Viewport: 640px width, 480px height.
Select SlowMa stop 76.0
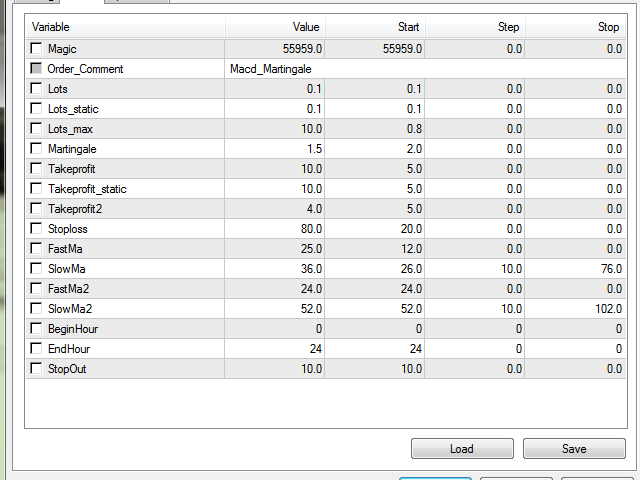(611, 269)
